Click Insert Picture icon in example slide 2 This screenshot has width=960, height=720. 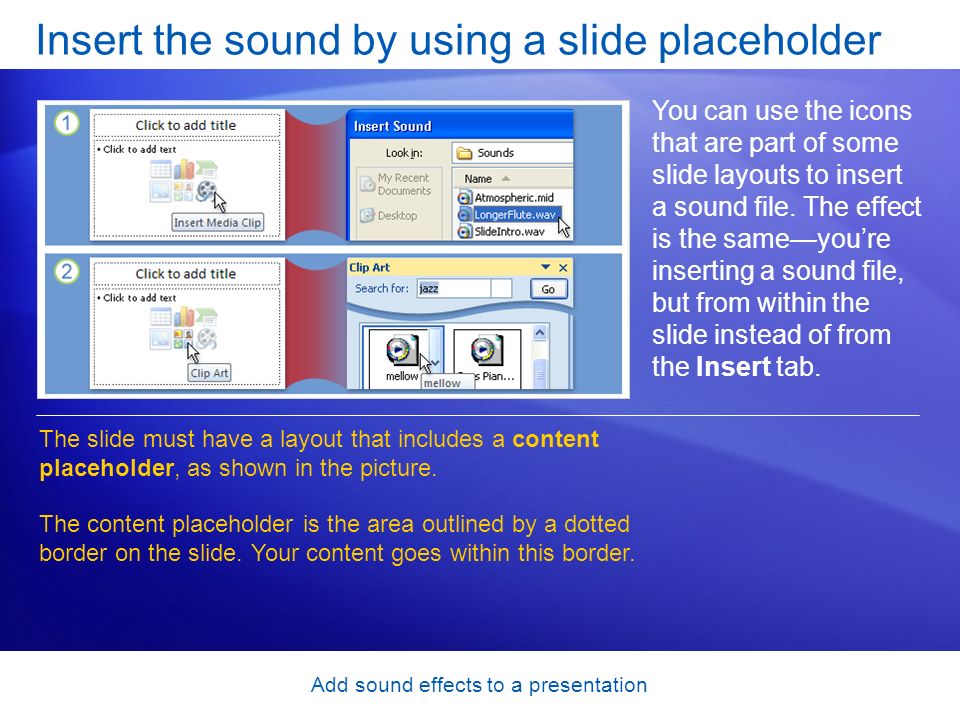161,339
